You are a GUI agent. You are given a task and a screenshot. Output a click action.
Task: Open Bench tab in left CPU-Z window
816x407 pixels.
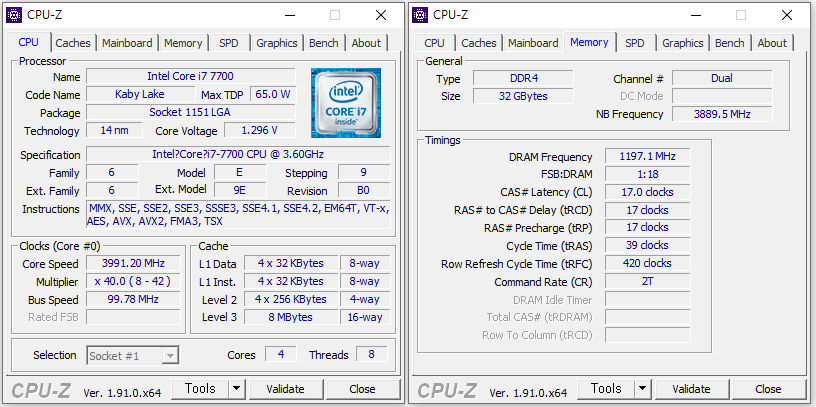[324, 43]
